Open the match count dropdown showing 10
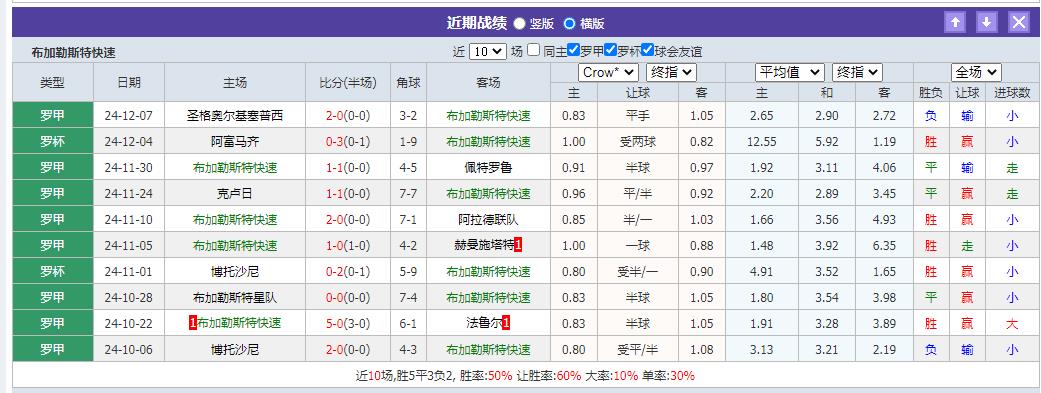Image resolution: width=1041 pixels, height=393 pixels. point(487,51)
